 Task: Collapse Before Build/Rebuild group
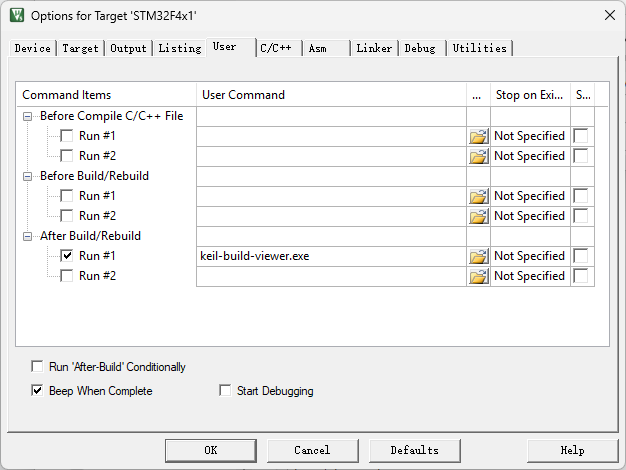click(x=27, y=176)
